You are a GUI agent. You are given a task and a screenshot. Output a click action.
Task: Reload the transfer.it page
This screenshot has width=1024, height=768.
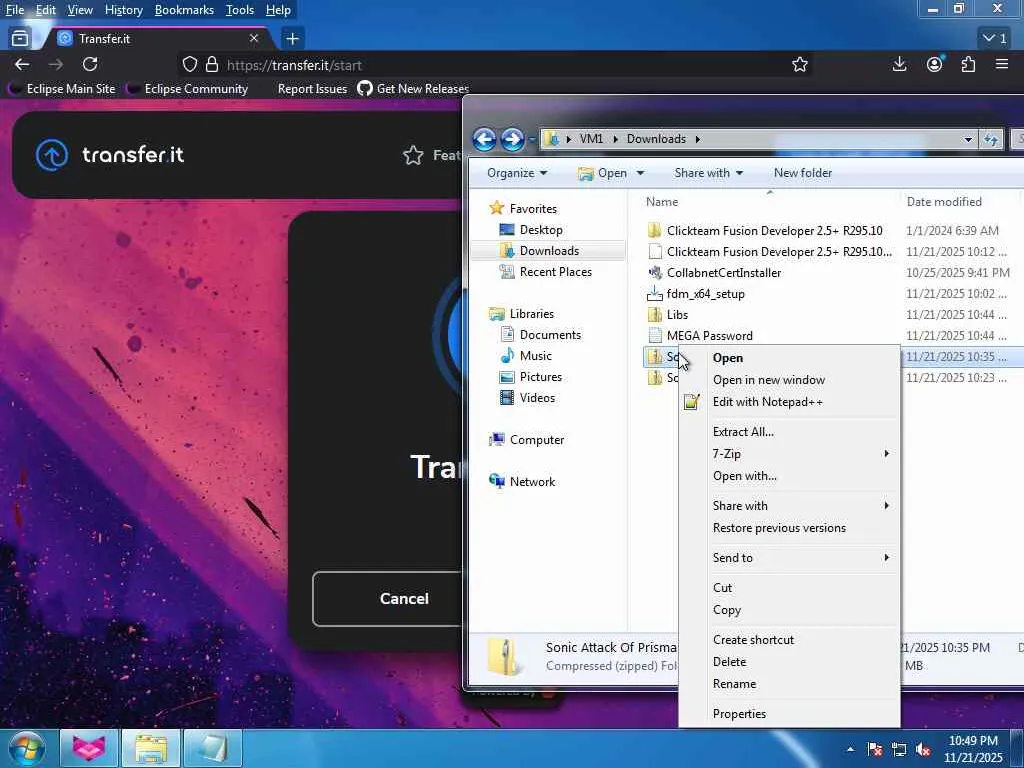pos(90,64)
